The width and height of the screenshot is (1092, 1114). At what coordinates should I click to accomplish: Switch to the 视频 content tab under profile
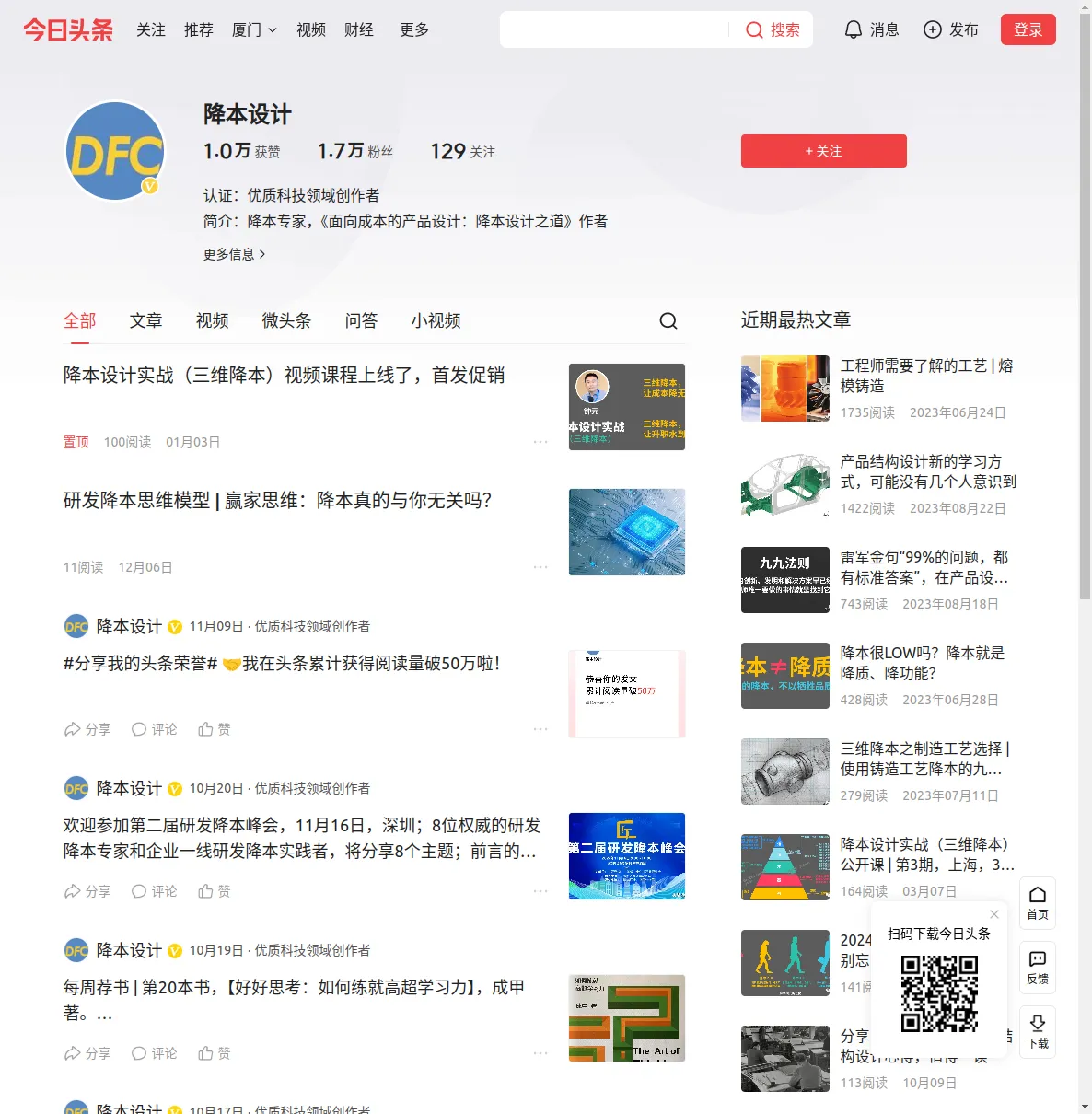point(213,320)
